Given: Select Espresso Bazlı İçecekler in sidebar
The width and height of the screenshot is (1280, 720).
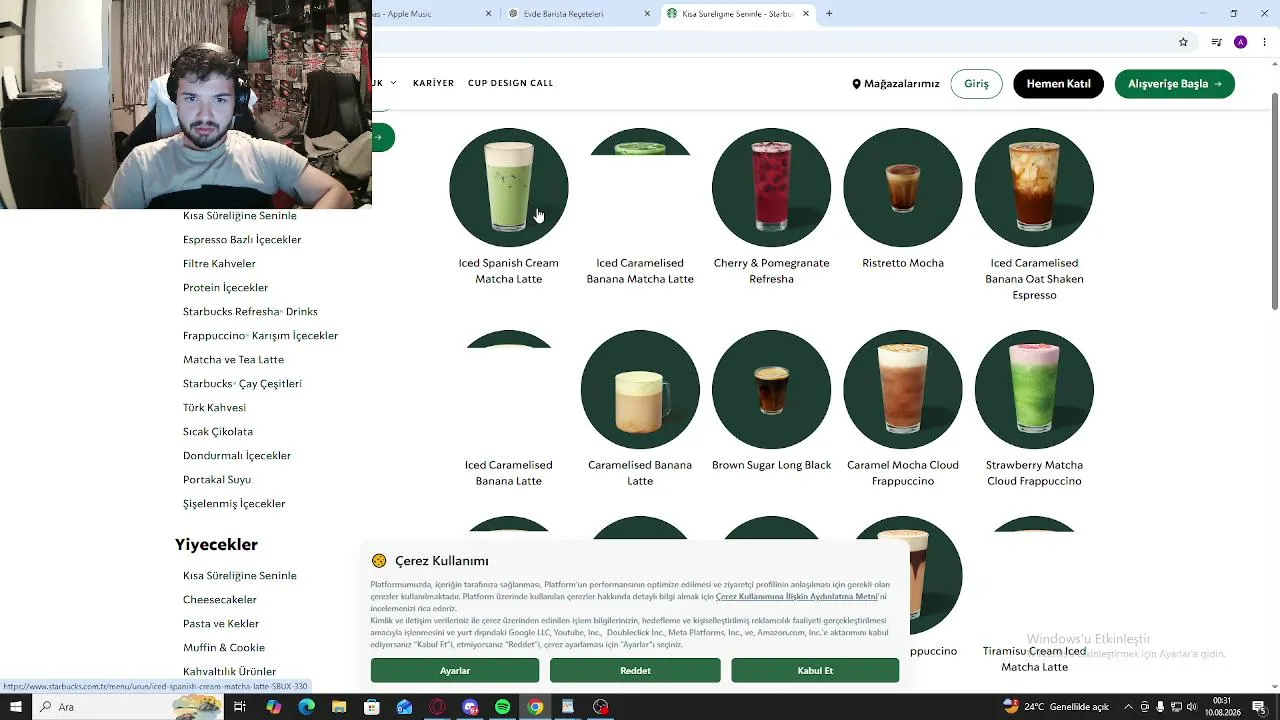Looking at the screenshot, I should click(x=242, y=239).
